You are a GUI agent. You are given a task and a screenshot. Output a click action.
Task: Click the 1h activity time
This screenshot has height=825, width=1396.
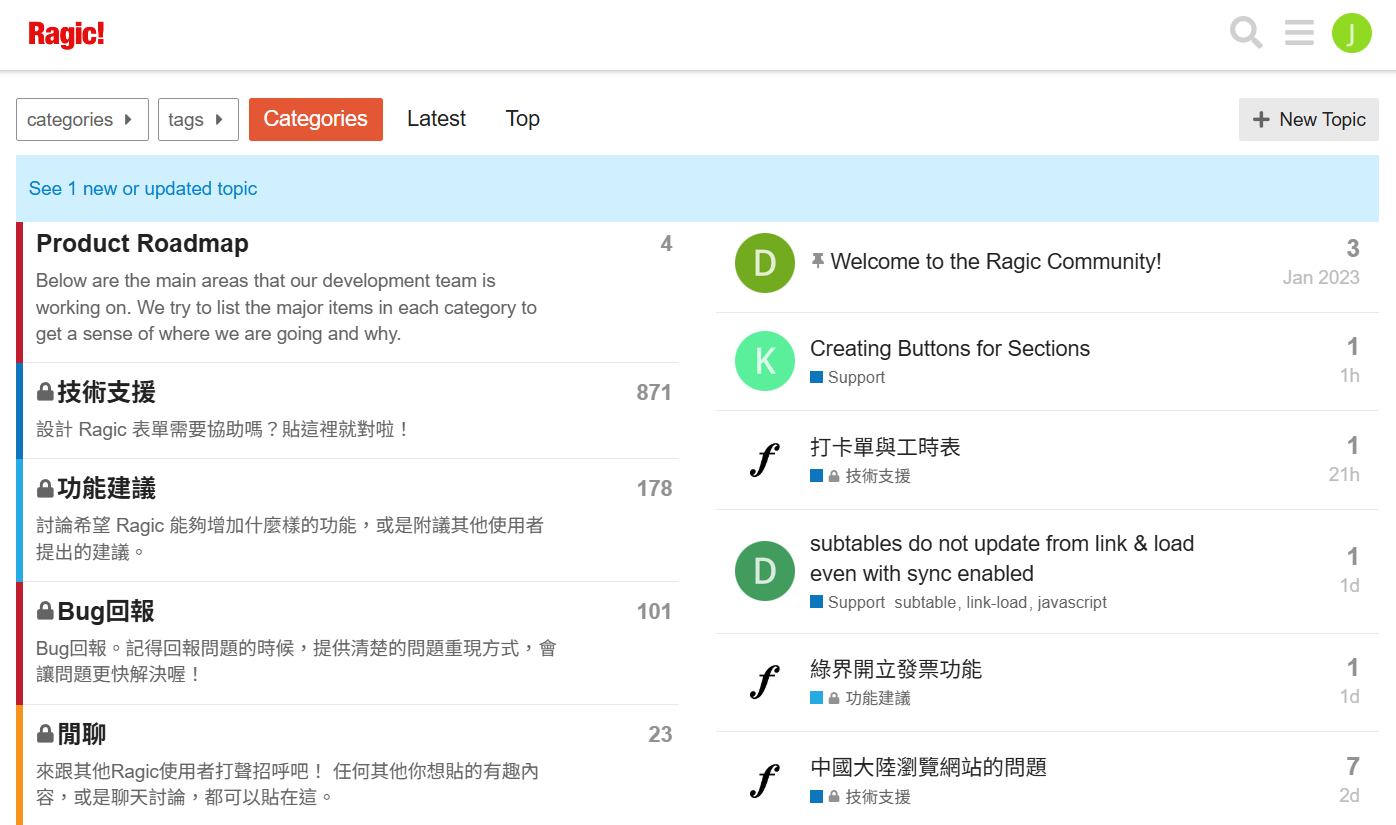pos(1350,376)
